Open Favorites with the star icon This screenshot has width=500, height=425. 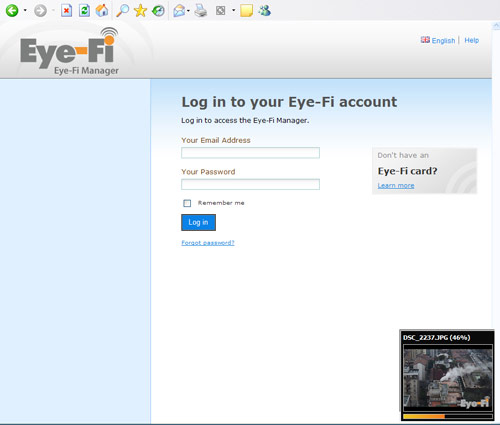click(x=140, y=11)
